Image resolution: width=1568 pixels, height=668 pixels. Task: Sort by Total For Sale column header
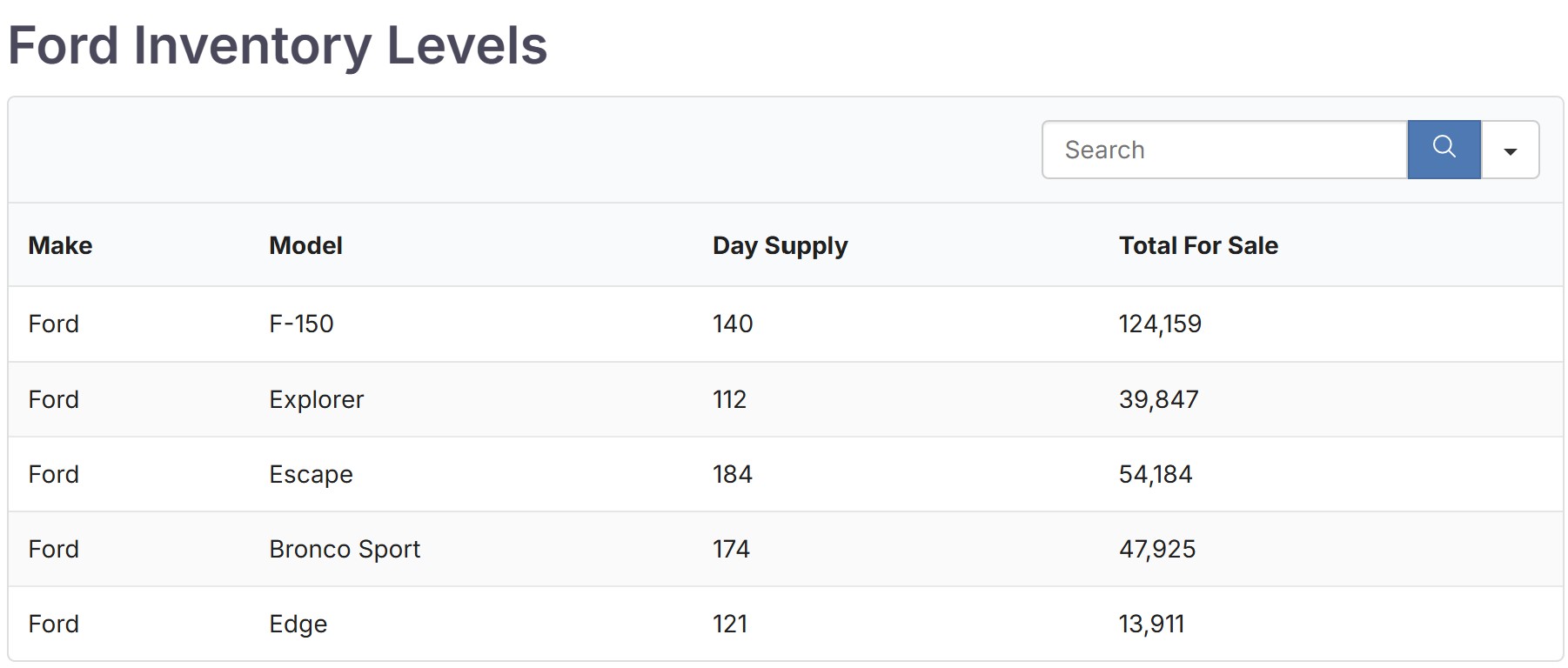click(x=1198, y=246)
